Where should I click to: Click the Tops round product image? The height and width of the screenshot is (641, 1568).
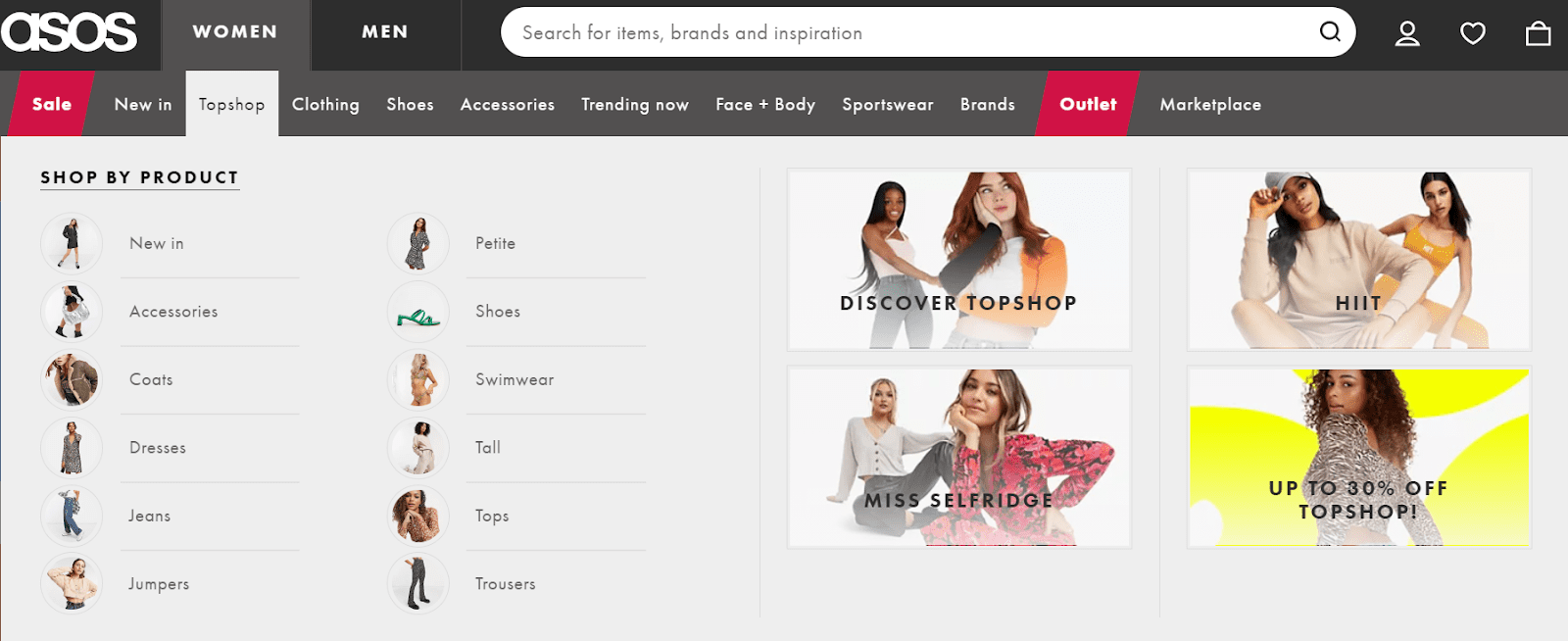pos(418,516)
